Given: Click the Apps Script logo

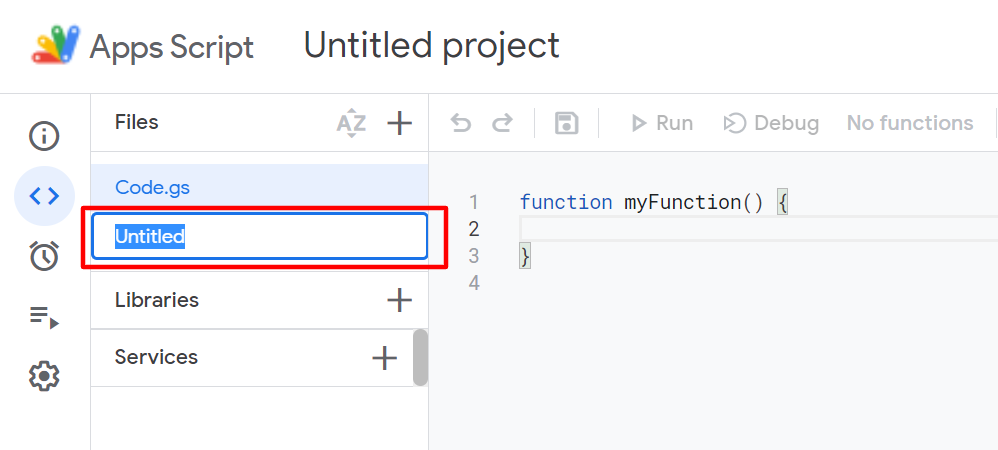Looking at the screenshot, I should point(56,45).
